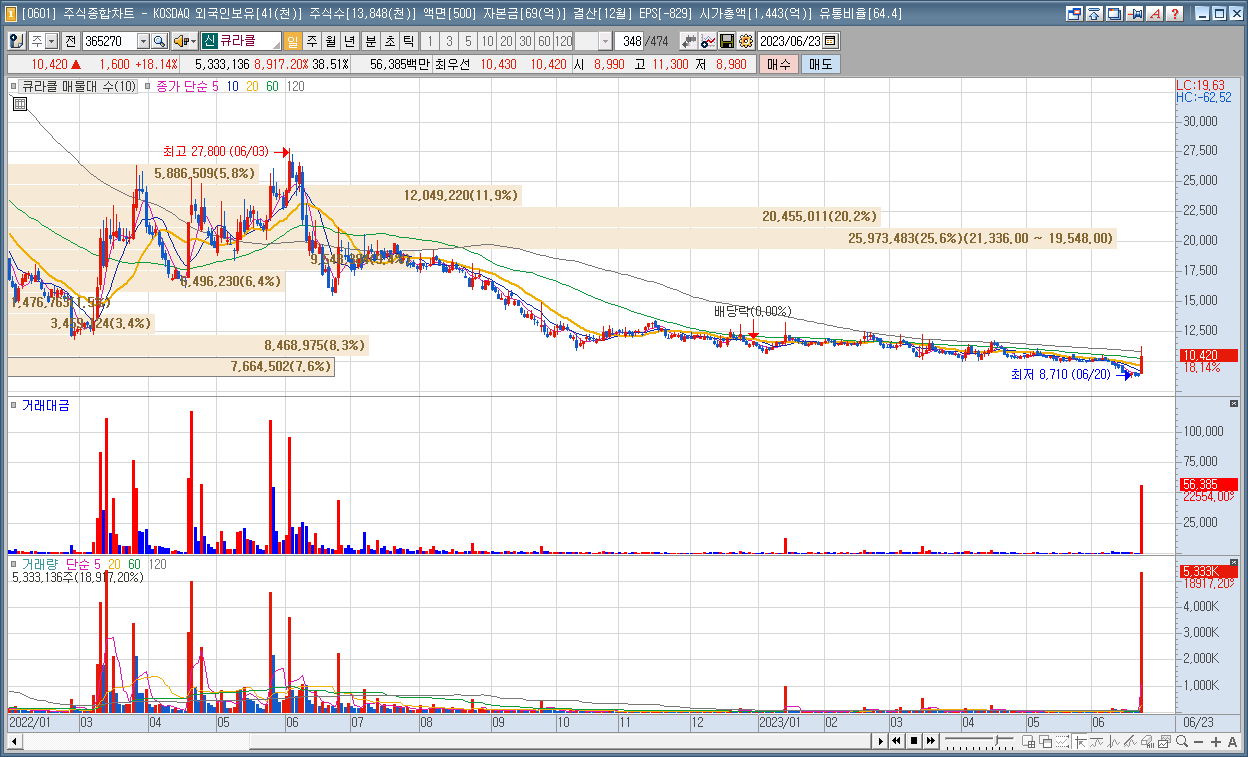Open the calendar date picker icon
The image size is (1248, 757).
point(831,41)
